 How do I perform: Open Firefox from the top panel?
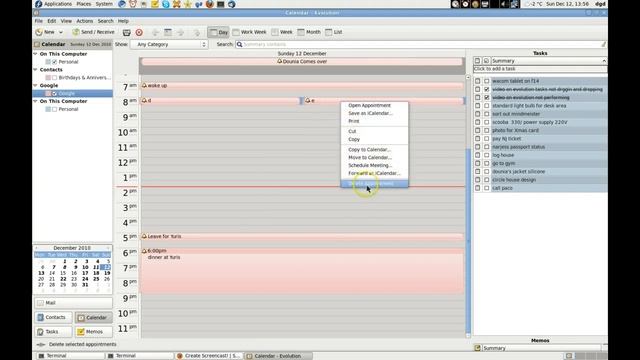click(209, 4)
